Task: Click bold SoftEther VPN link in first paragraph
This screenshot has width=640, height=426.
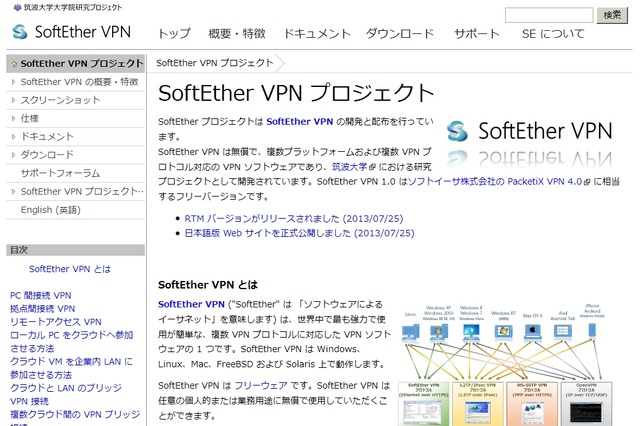Action: [300, 122]
